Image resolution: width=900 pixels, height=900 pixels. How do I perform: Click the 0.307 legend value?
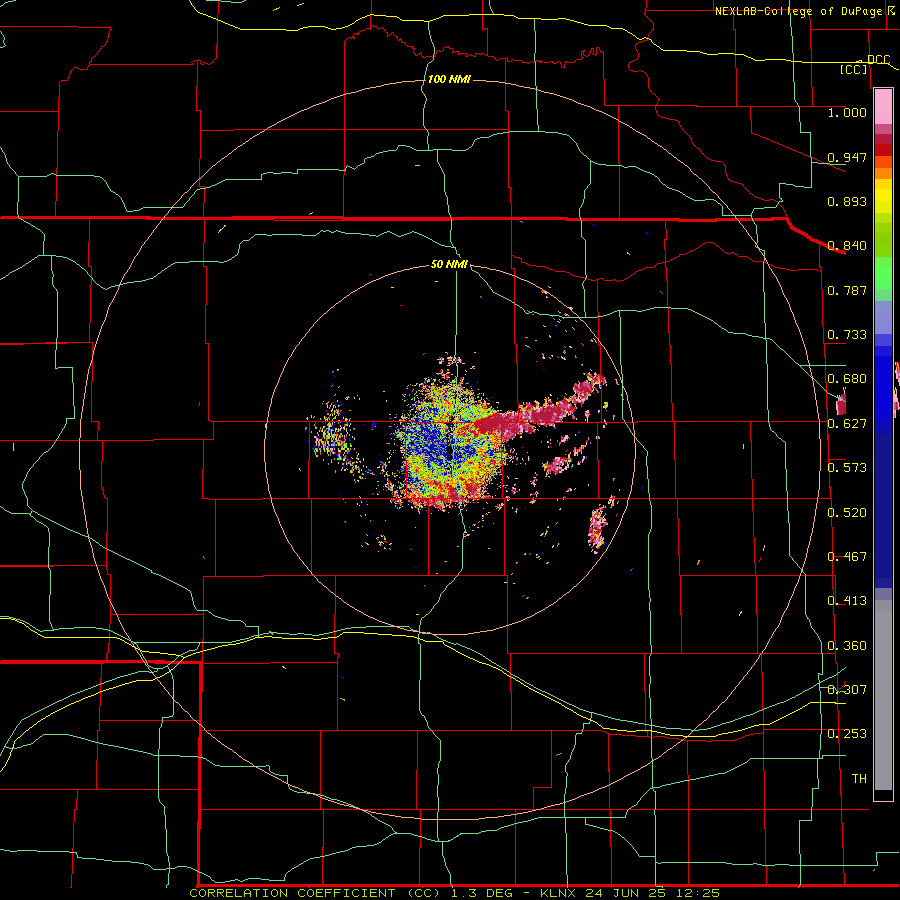[x=847, y=689]
